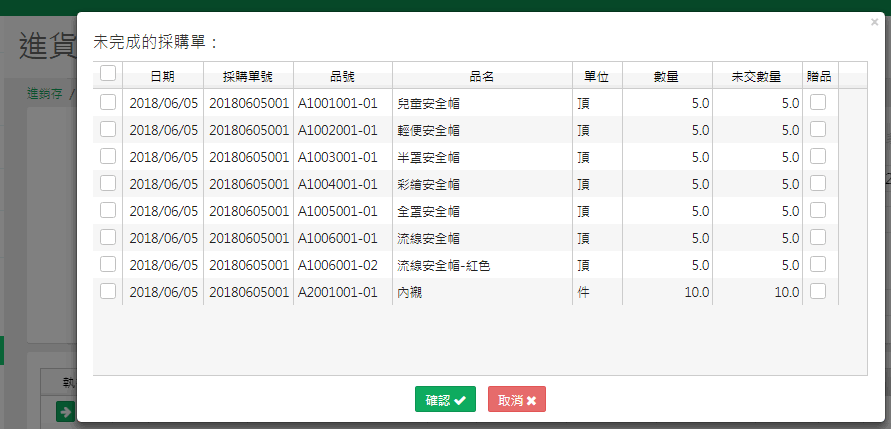Viewport: 891px width, 429px height.
Task: Mark 彩繪安全帽 as 贈品
Action: tap(818, 183)
